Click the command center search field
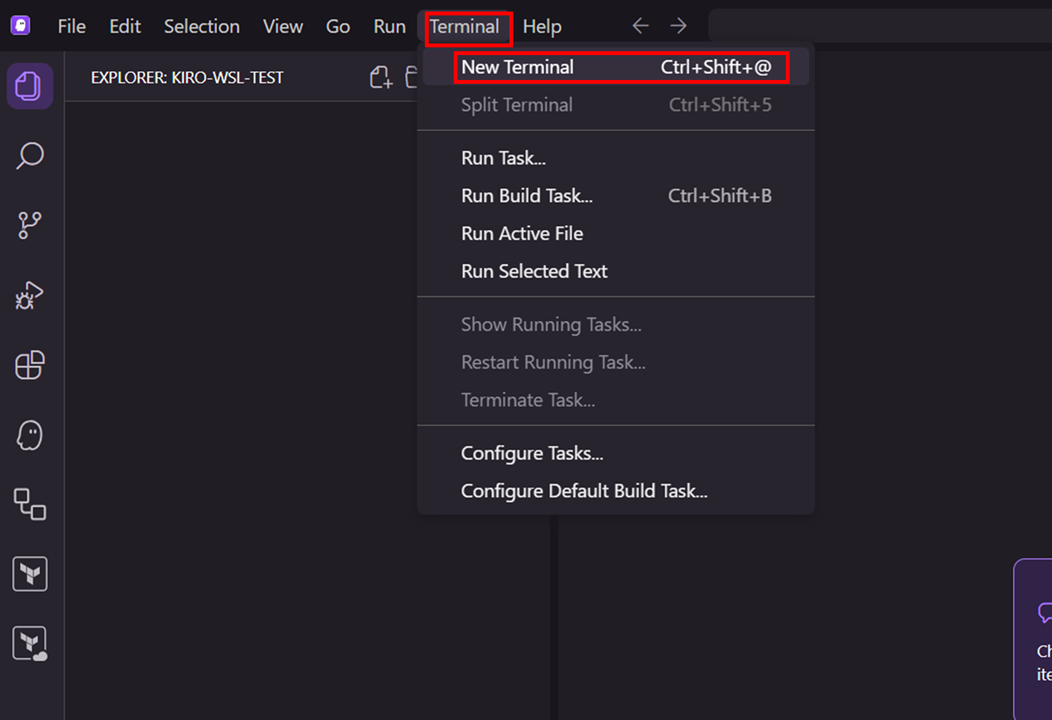 (x=880, y=26)
